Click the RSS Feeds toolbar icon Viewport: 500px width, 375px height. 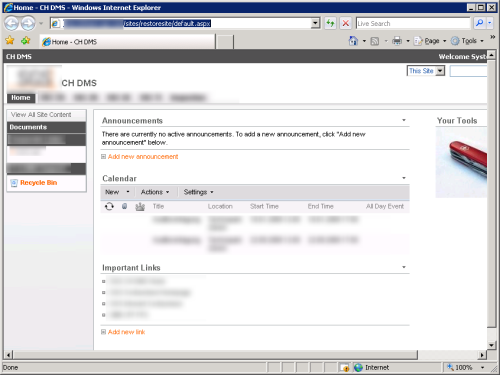click(375, 41)
